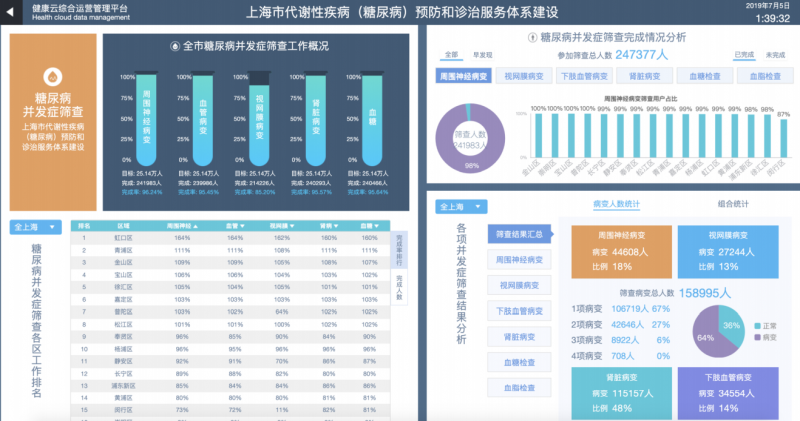The width and height of the screenshot is (800, 421).
Task: Open the 全上海 dropdown above ranking table
Action: pyautogui.click(x=36, y=227)
